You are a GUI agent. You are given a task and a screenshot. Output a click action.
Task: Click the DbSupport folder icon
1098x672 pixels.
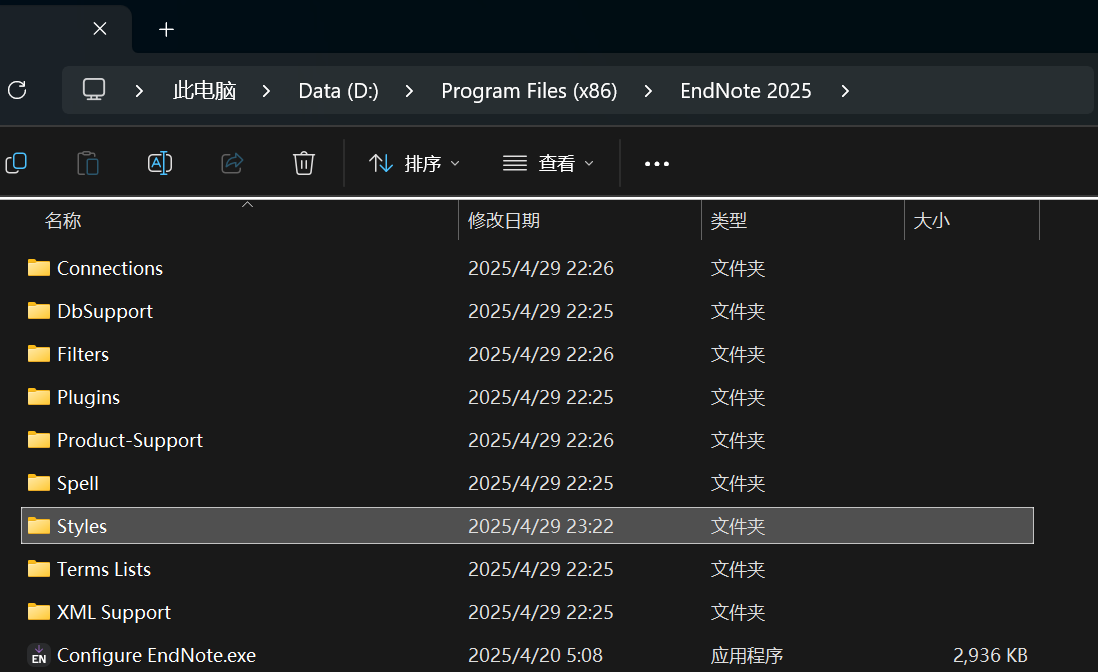click(39, 311)
